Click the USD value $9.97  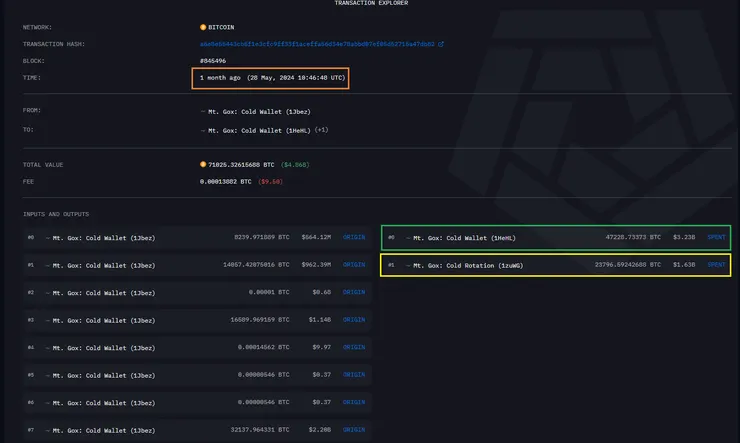322,347
